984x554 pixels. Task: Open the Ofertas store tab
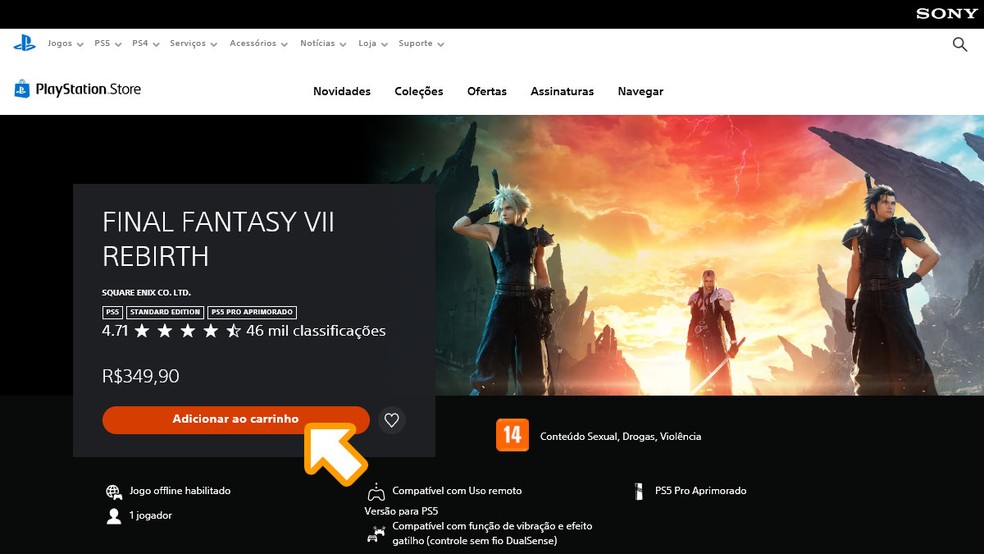coord(487,92)
